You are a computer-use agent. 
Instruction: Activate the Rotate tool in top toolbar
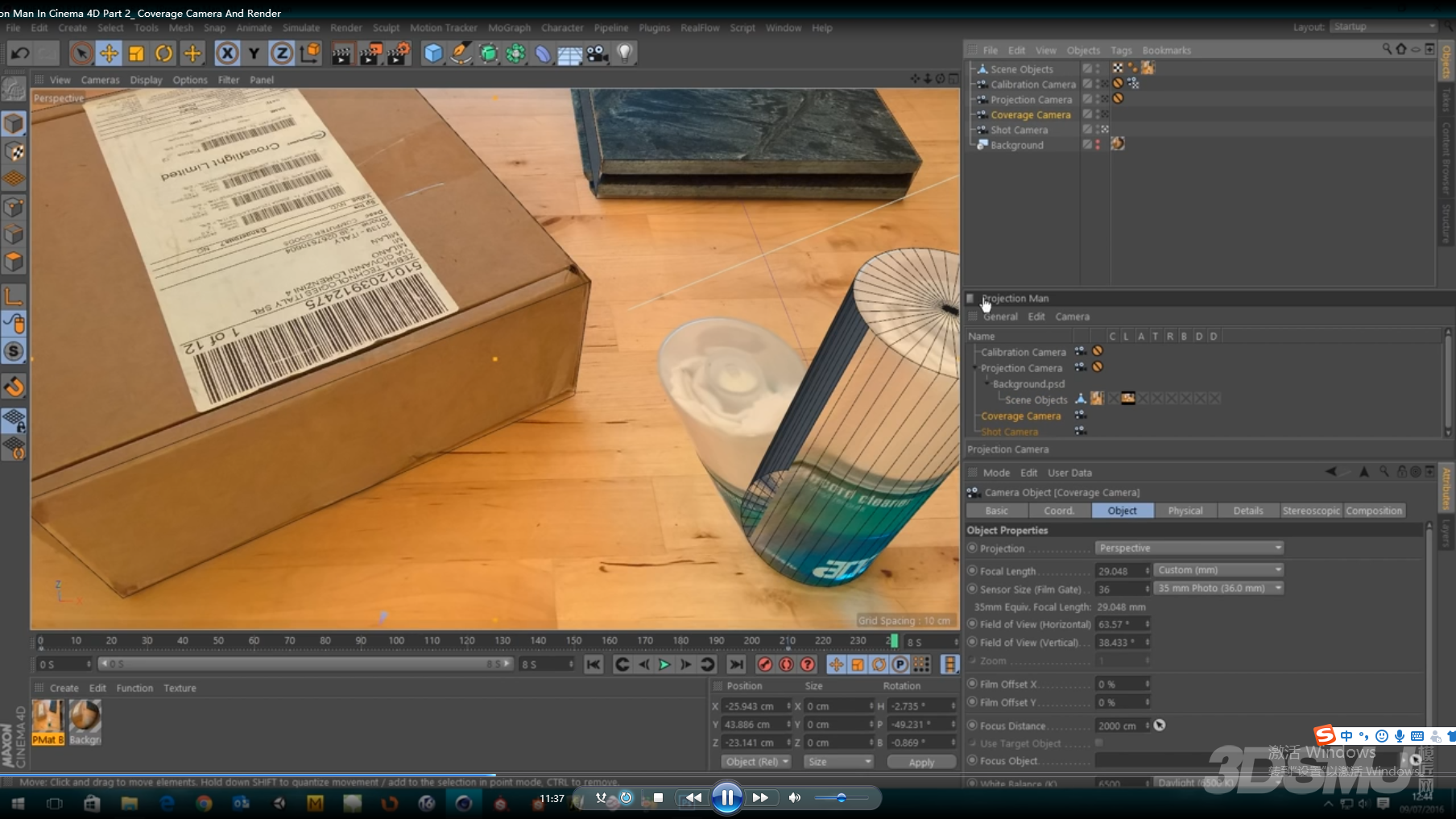pos(163,54)
